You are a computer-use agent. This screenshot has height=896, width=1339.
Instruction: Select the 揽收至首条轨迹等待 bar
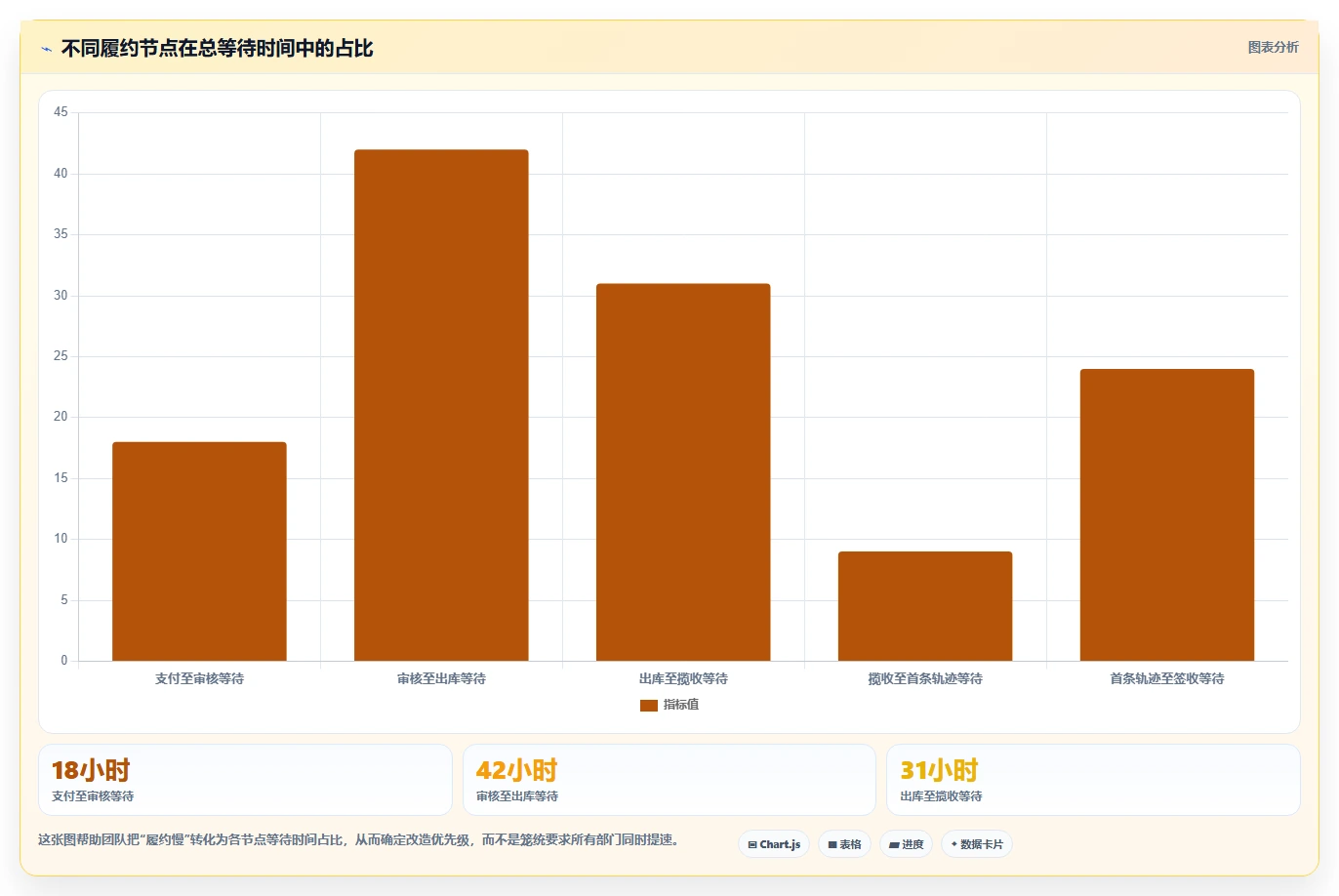pyautogui.click(x=925, y=606)
